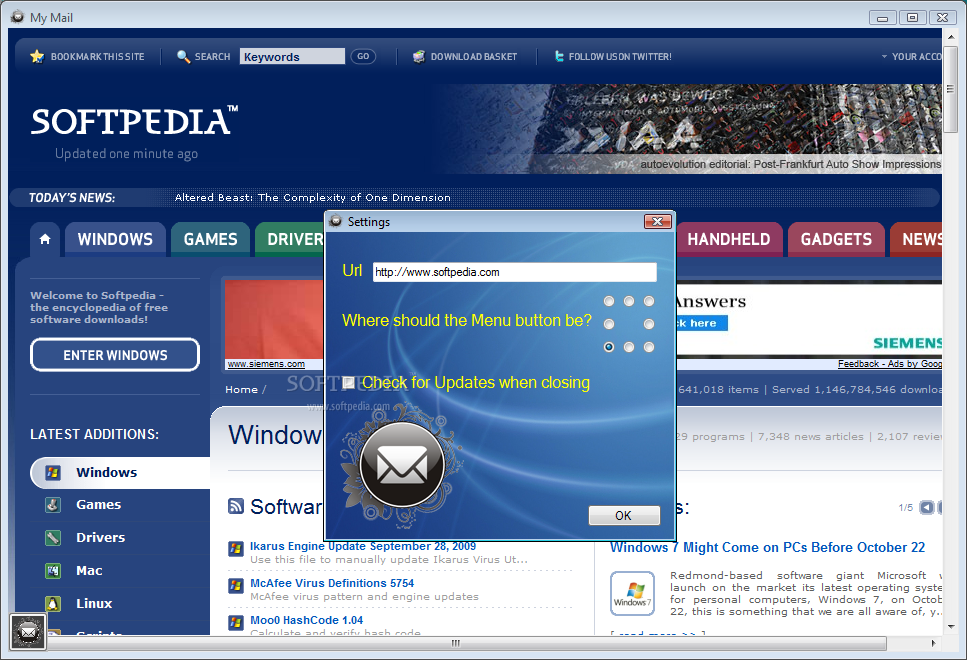Open Ikarus Engine Update September 28 link
Viewport: 967px width, 660px height.
[363, 546]
